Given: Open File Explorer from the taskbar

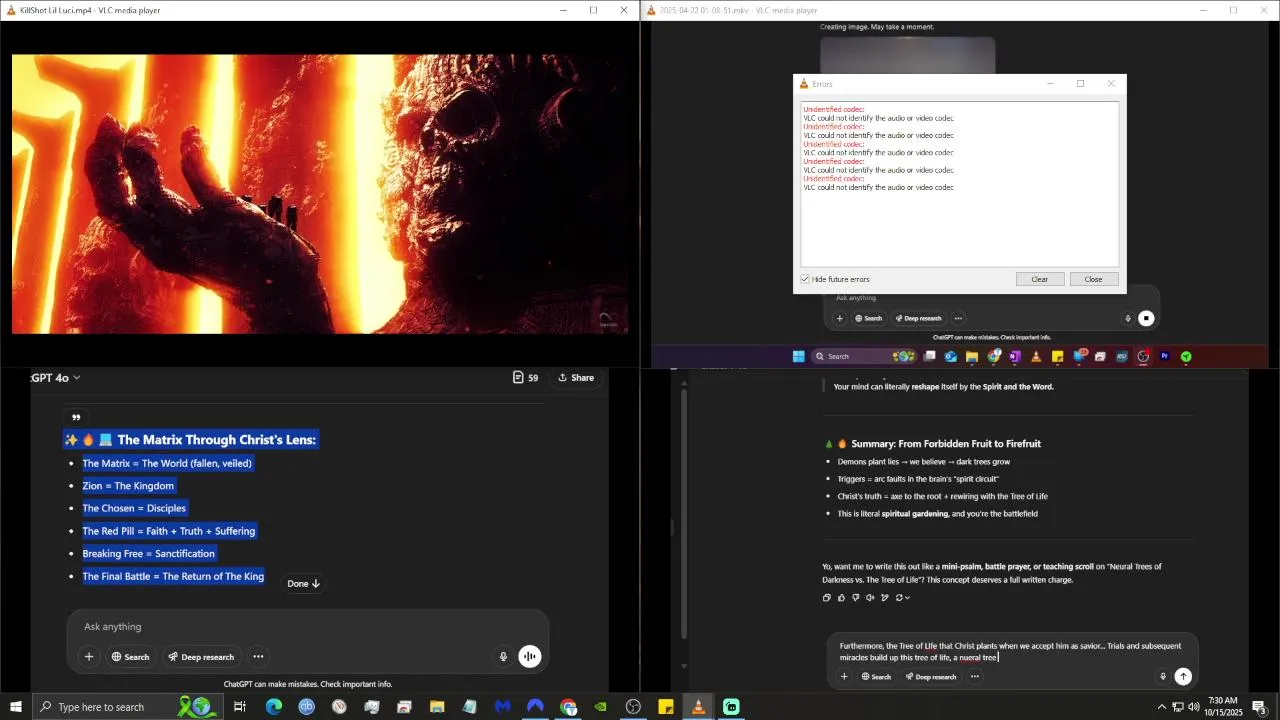Looking at the screenshot, I should (x=437, y=707).
